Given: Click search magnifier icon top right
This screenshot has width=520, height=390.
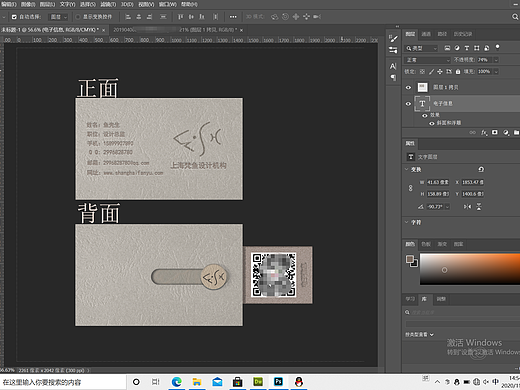Looking at the screenshot, I should tap(515, 17).
